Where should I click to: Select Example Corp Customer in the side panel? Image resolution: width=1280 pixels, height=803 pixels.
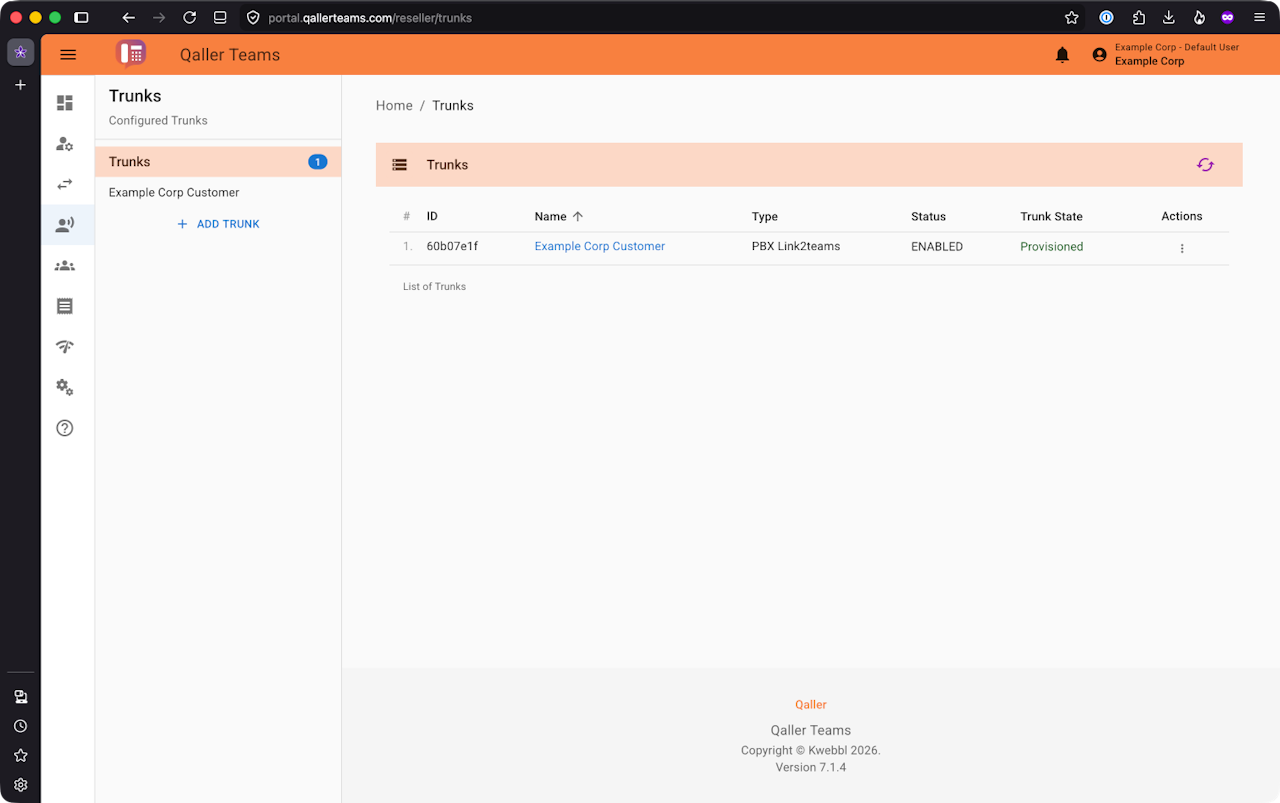(x=218, y=192)
